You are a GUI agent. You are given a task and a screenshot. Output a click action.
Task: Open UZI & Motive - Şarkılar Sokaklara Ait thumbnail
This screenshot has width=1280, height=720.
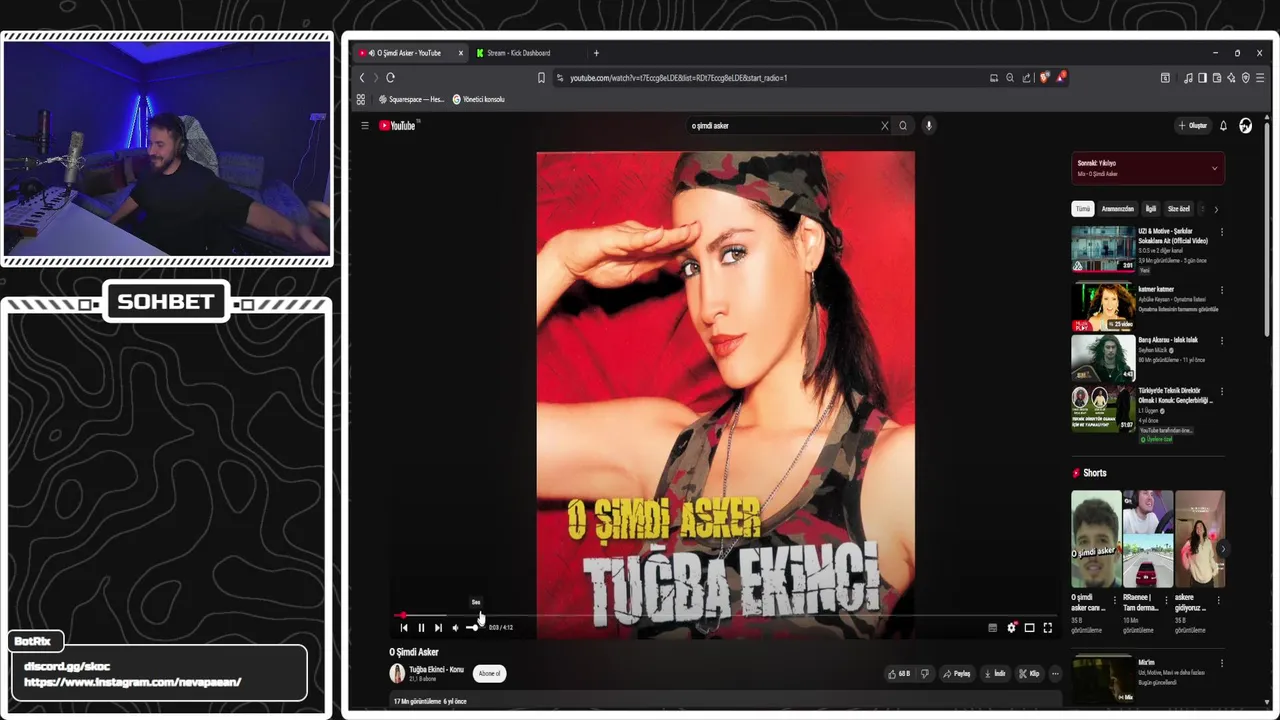1103,249
